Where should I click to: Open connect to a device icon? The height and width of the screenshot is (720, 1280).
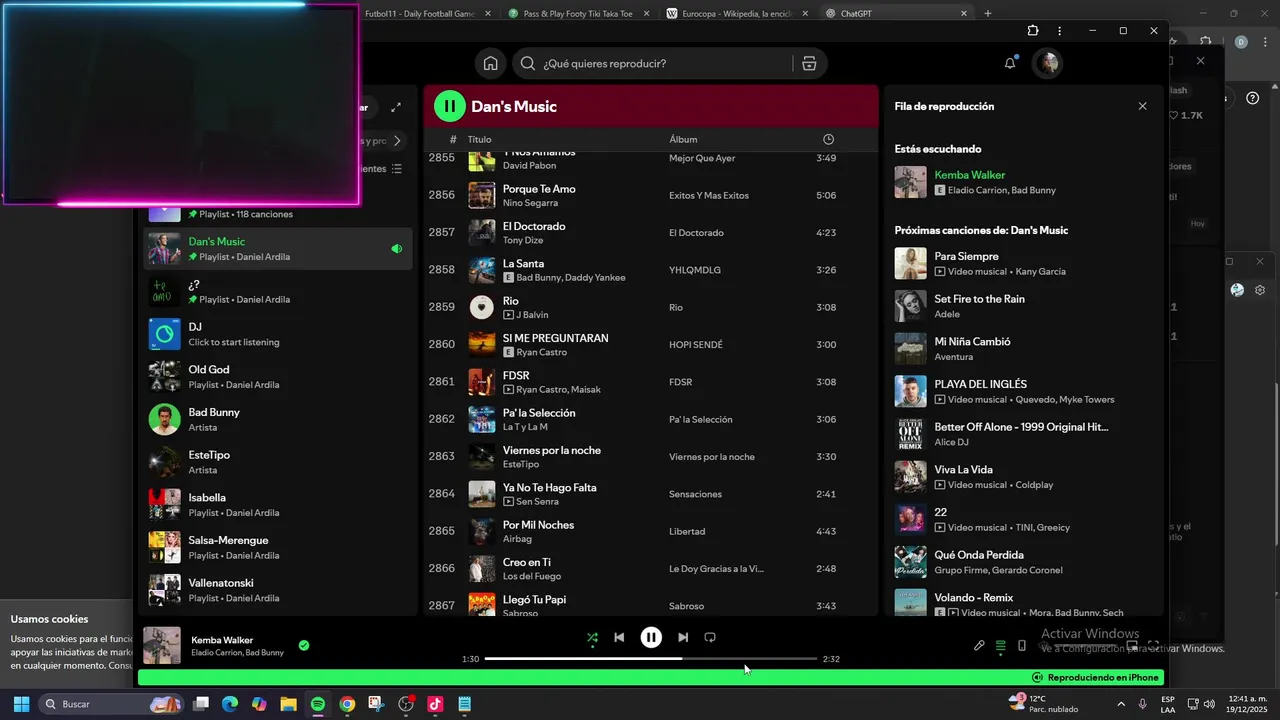(x=1021, y=646)
